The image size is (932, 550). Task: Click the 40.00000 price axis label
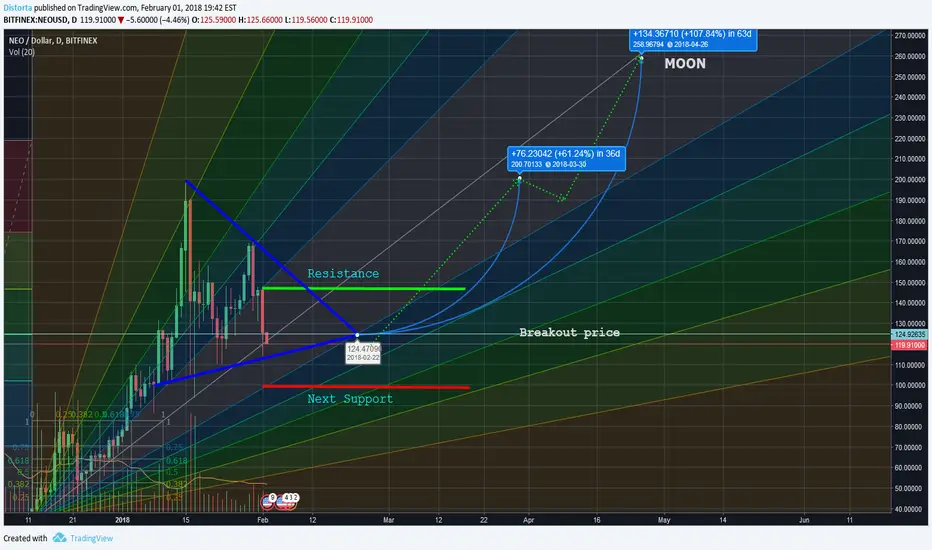[909, 509]
